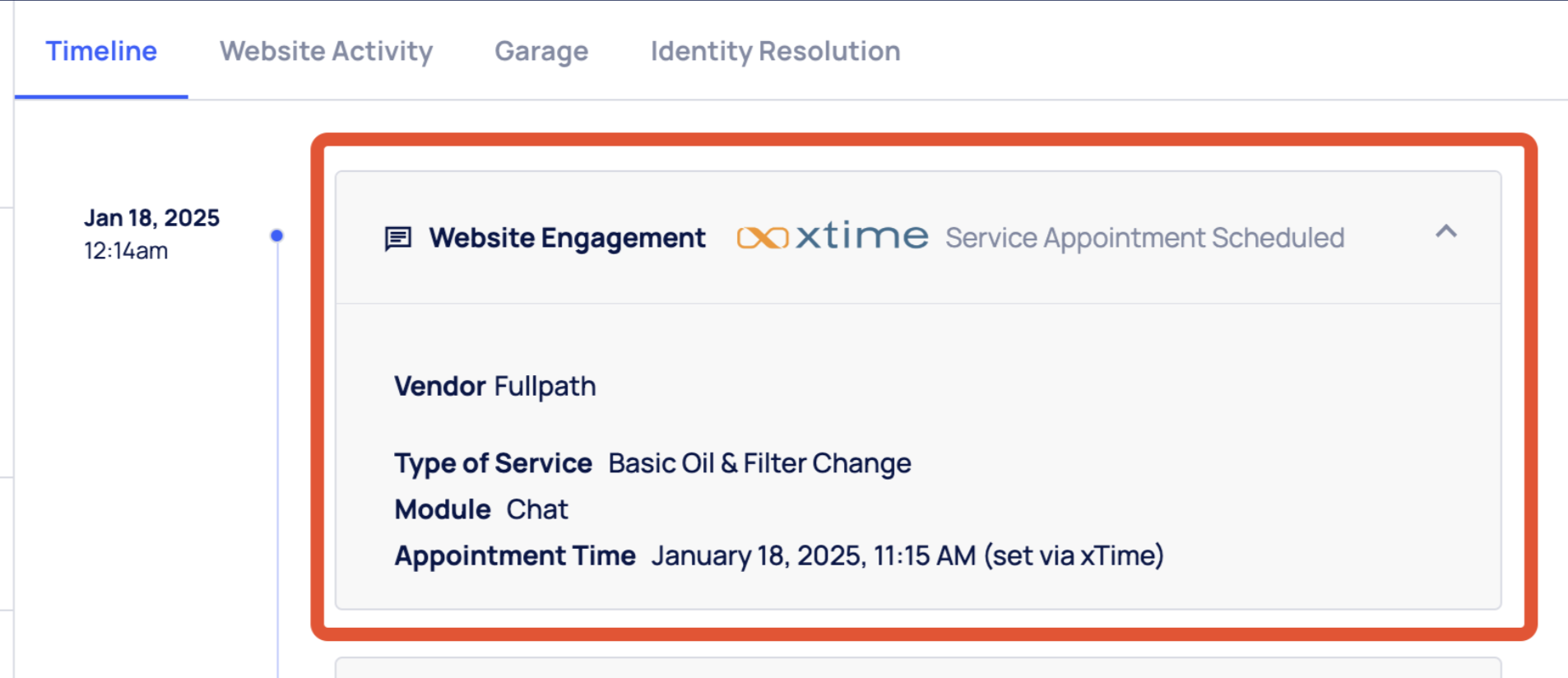Select the blue timeline dot marker
The height and width of the screenshot is (678, 1568).
tap(276, 235)
